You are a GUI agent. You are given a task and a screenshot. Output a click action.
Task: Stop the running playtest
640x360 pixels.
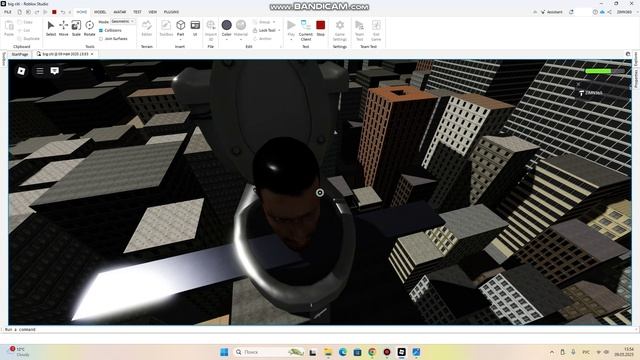(x=320, y=28)
